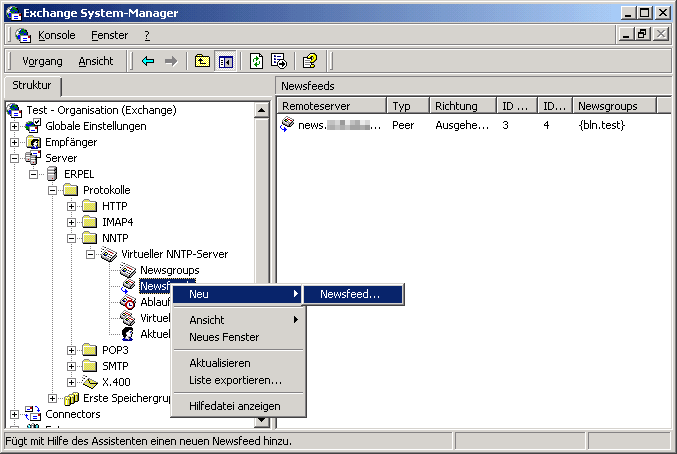Click the ERPEL server icon
The height and width of the screenshot is (454, 677).
point(53,174)
